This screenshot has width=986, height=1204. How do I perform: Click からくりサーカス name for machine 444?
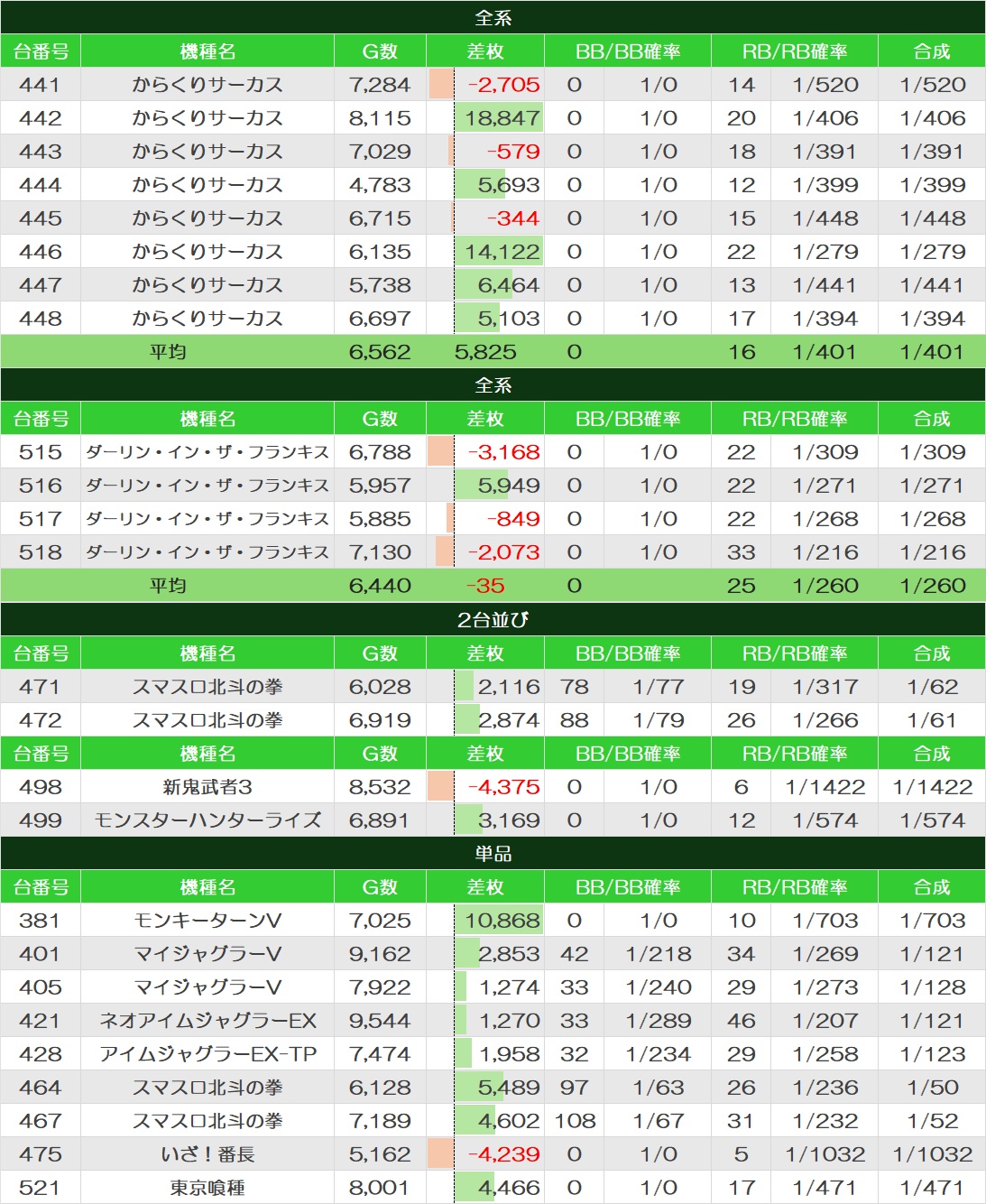[207, 185]
